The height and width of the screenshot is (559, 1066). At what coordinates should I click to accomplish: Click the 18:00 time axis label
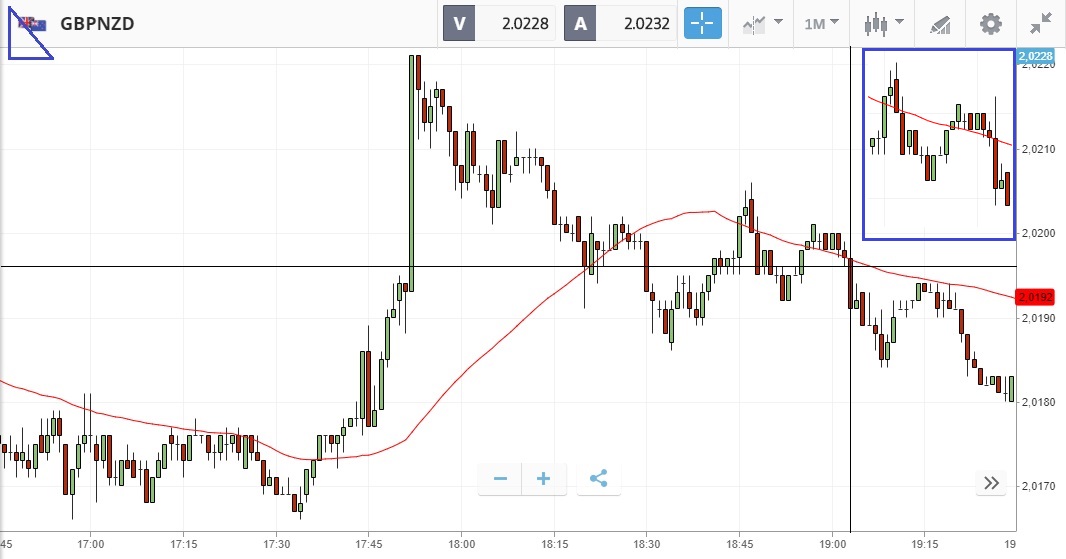pyautogui.click(x=462, y=545)
